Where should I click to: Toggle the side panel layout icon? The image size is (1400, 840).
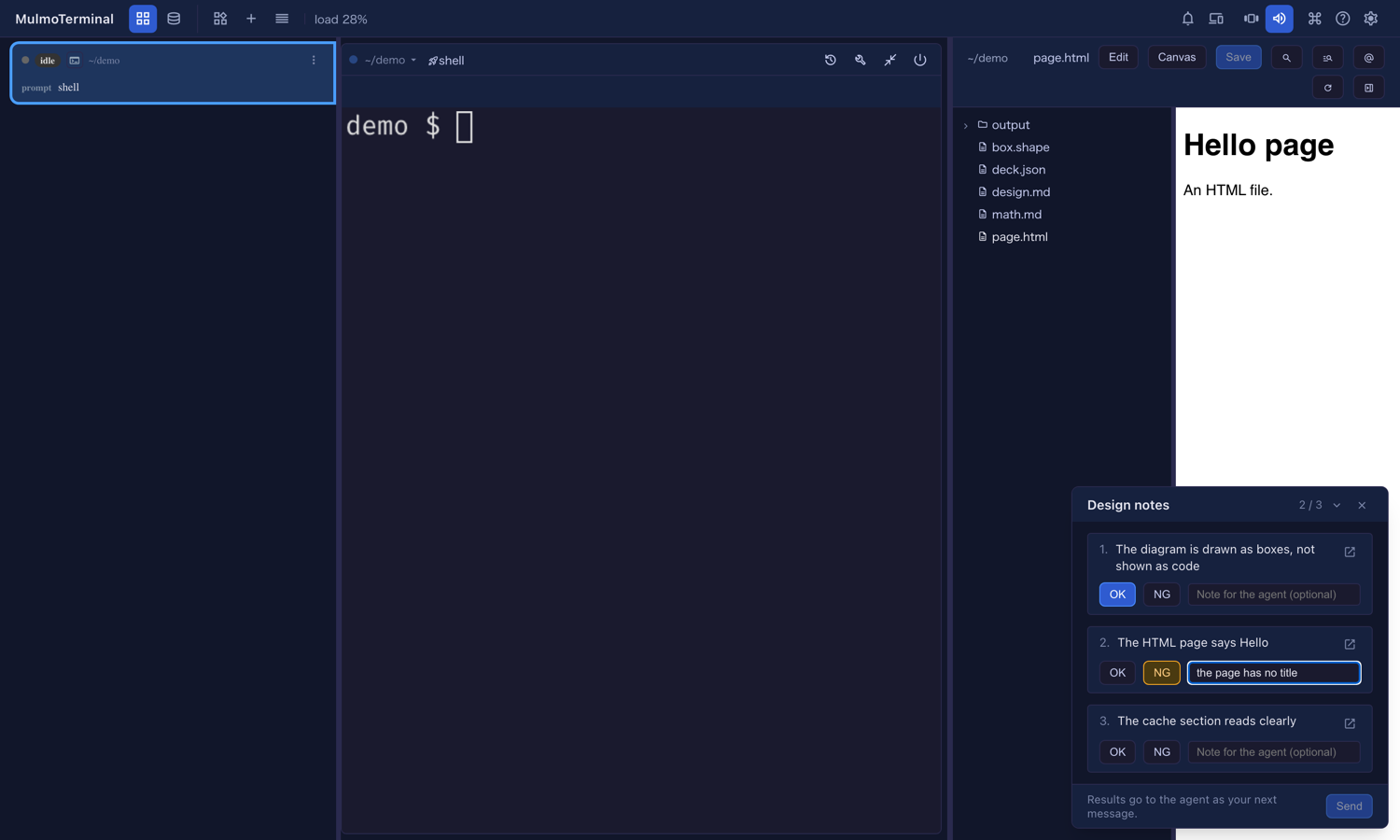click(1369, 88)
